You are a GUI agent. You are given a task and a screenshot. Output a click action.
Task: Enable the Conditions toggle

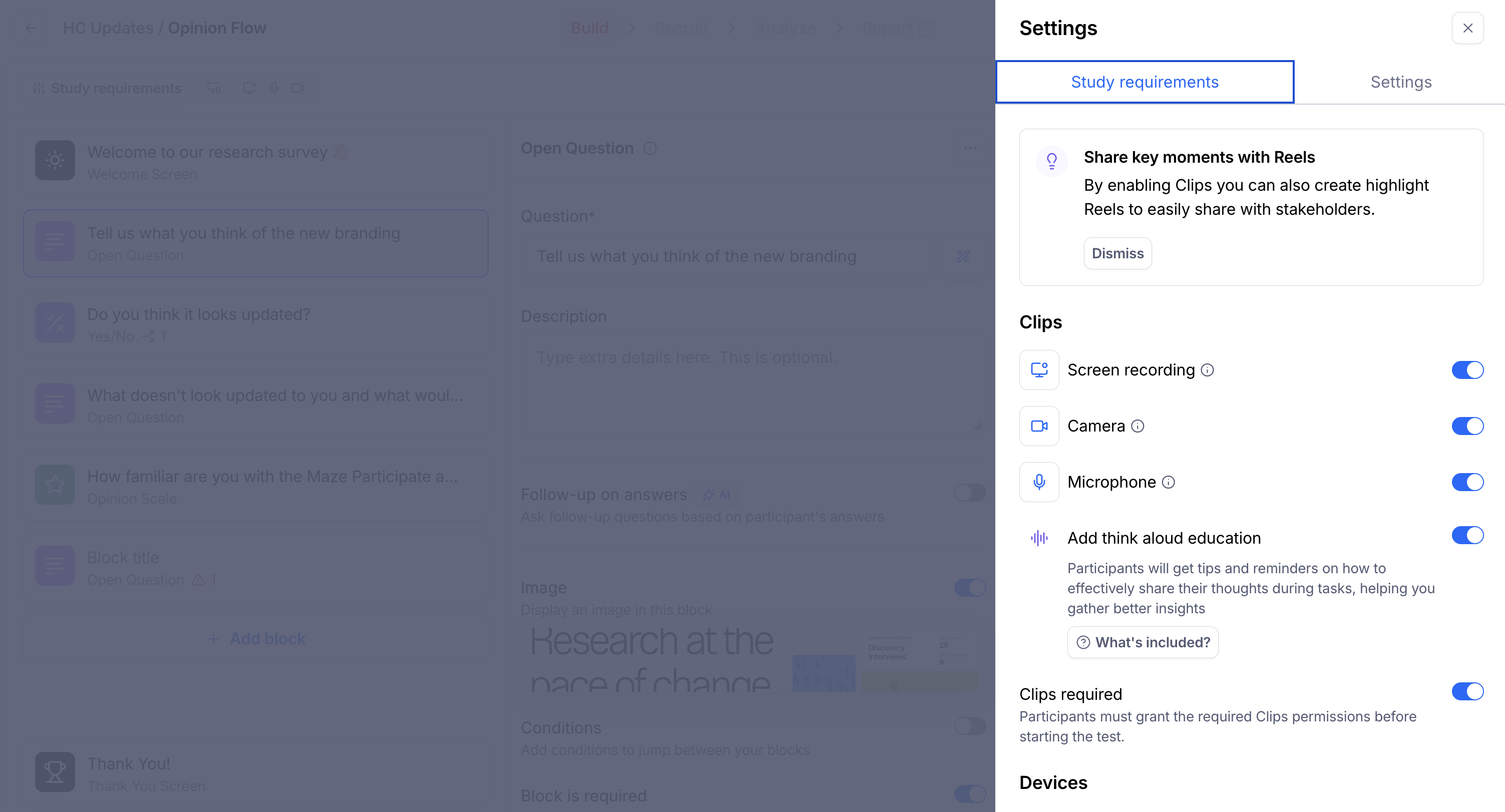(x=970, y=726)
